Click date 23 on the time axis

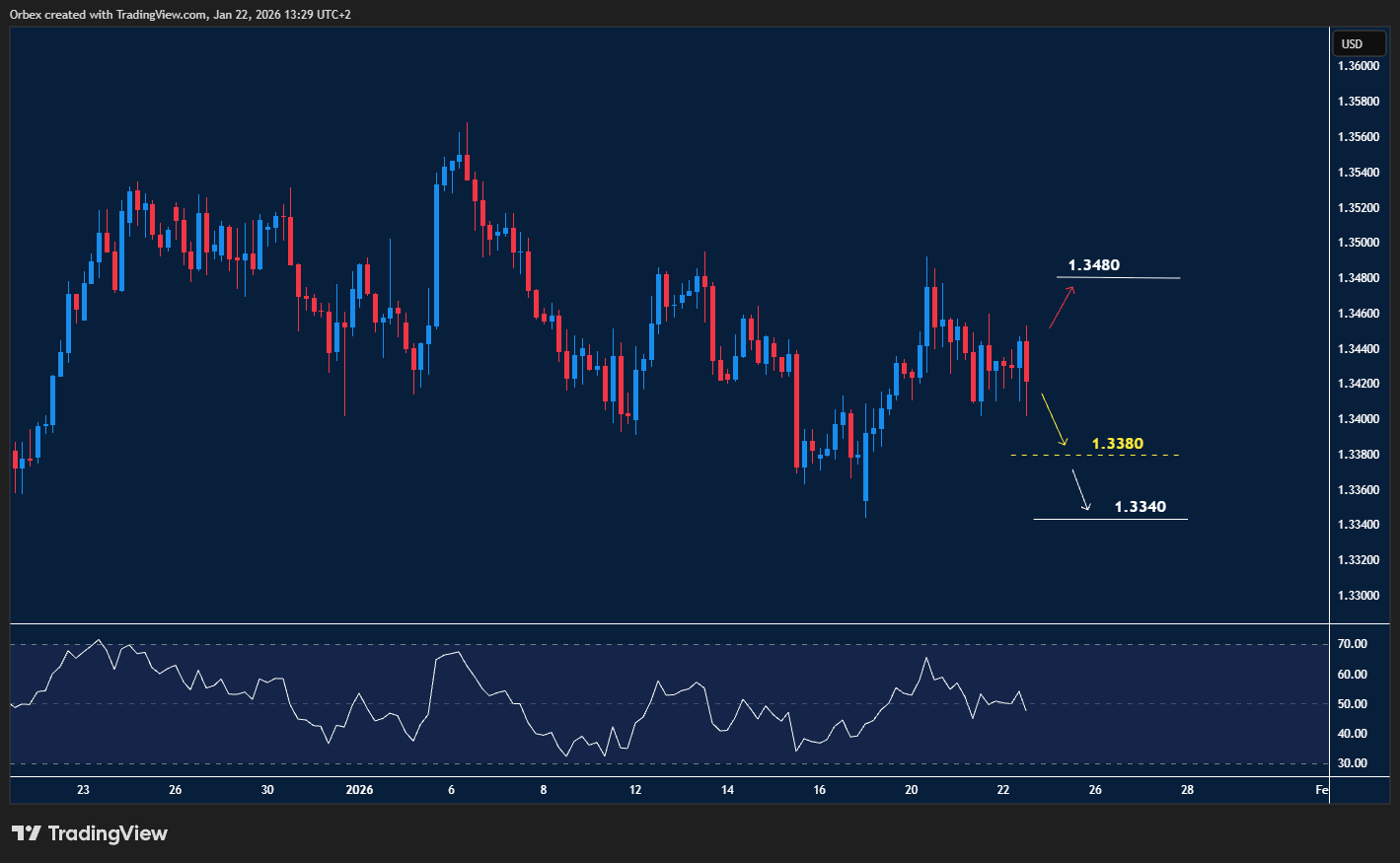(83, 790)
